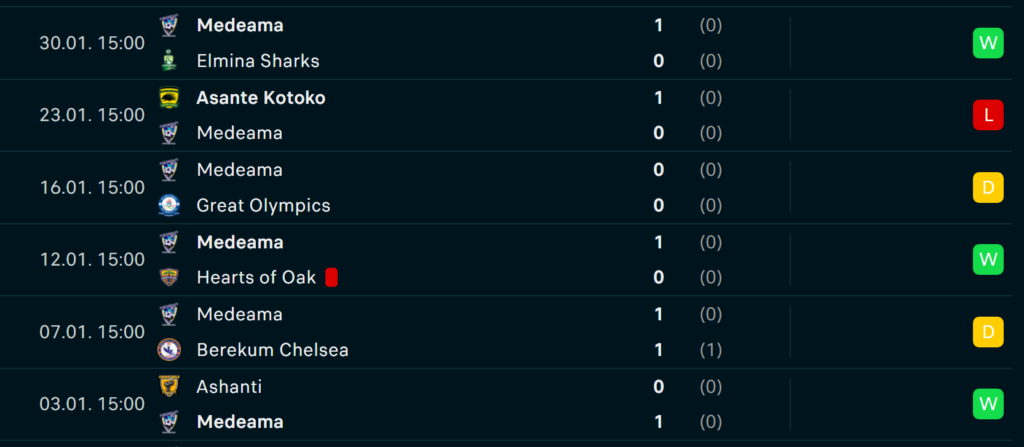
Task: Click the yellow D badge for the Great Olympics match
Action: point(988,188)
